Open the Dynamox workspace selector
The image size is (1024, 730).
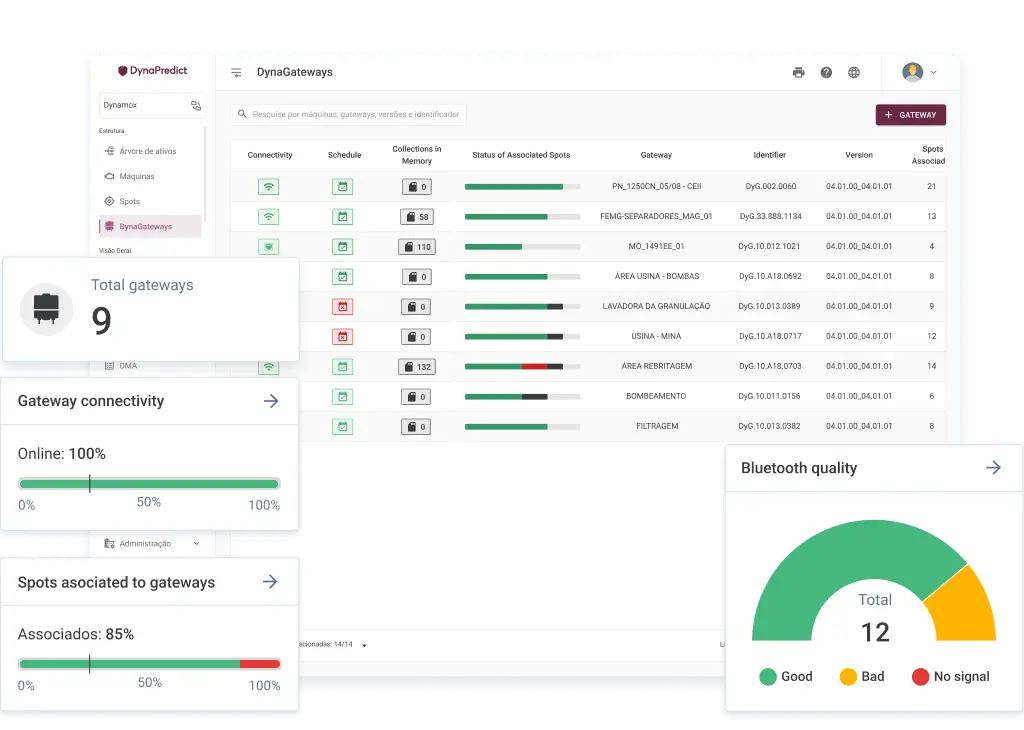click(x=152, y=105)
